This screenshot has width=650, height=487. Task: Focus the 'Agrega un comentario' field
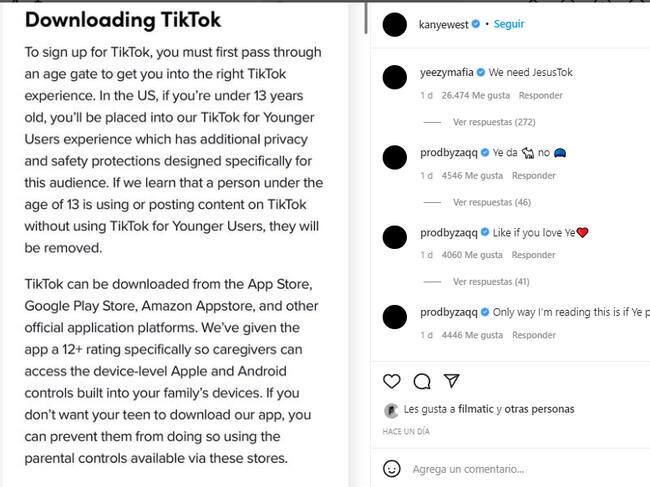coord(520,468)
